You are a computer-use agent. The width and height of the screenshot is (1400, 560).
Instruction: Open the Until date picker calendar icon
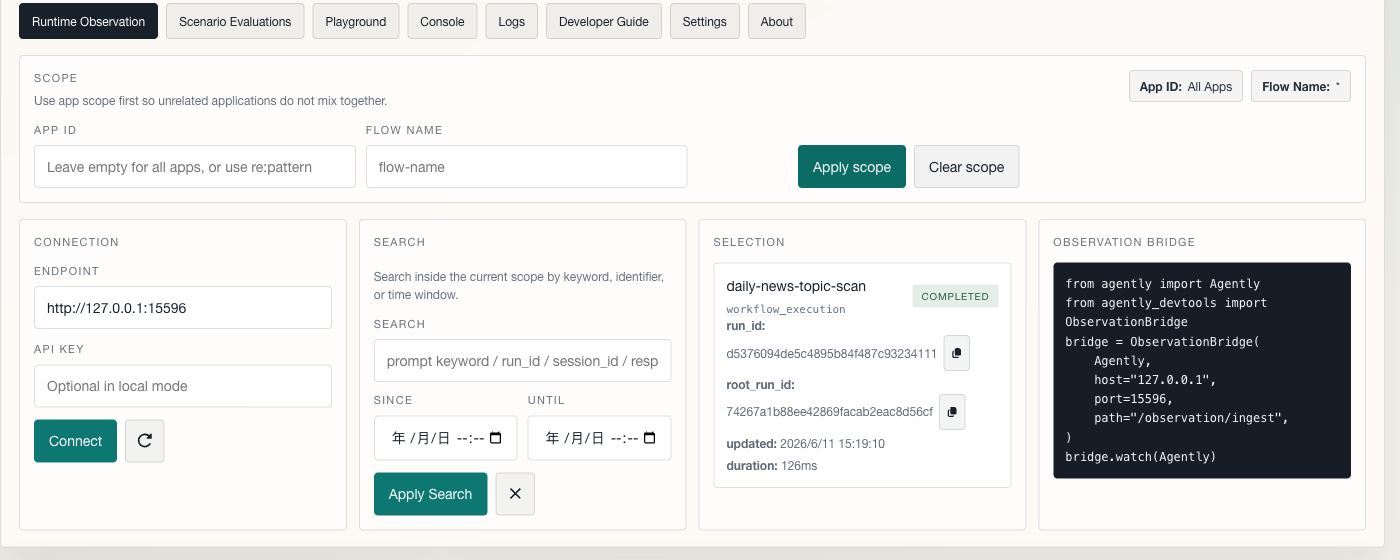point(650,438)
